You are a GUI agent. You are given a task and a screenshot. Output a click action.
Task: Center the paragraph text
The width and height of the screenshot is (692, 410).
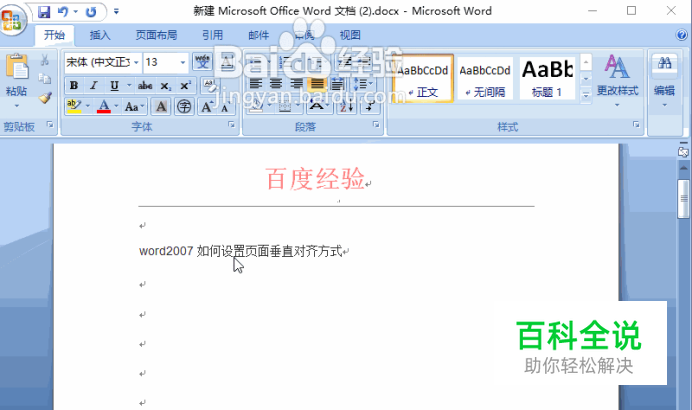[276, 84]
